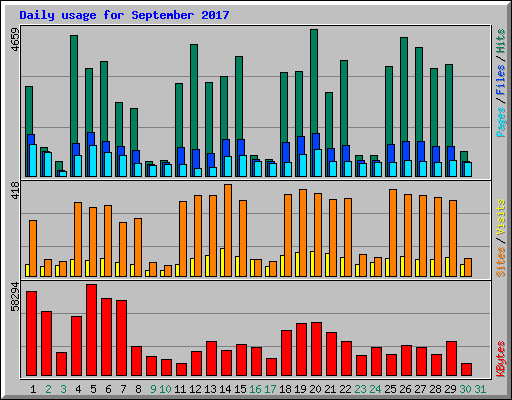Click green weekend day label '16'
Screen dimensions: 512x400
[255, 389]
